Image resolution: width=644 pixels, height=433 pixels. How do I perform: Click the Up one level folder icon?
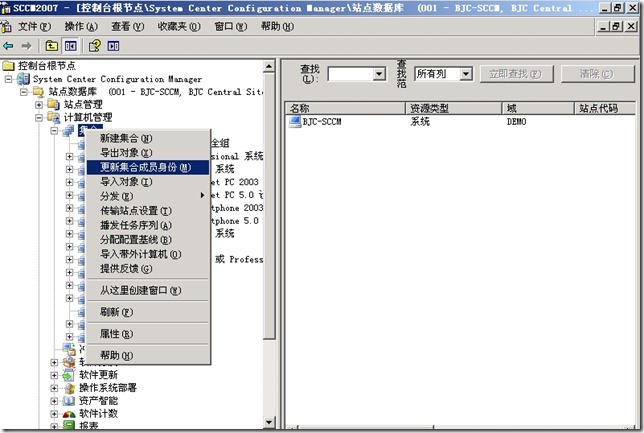coord(51,46)
